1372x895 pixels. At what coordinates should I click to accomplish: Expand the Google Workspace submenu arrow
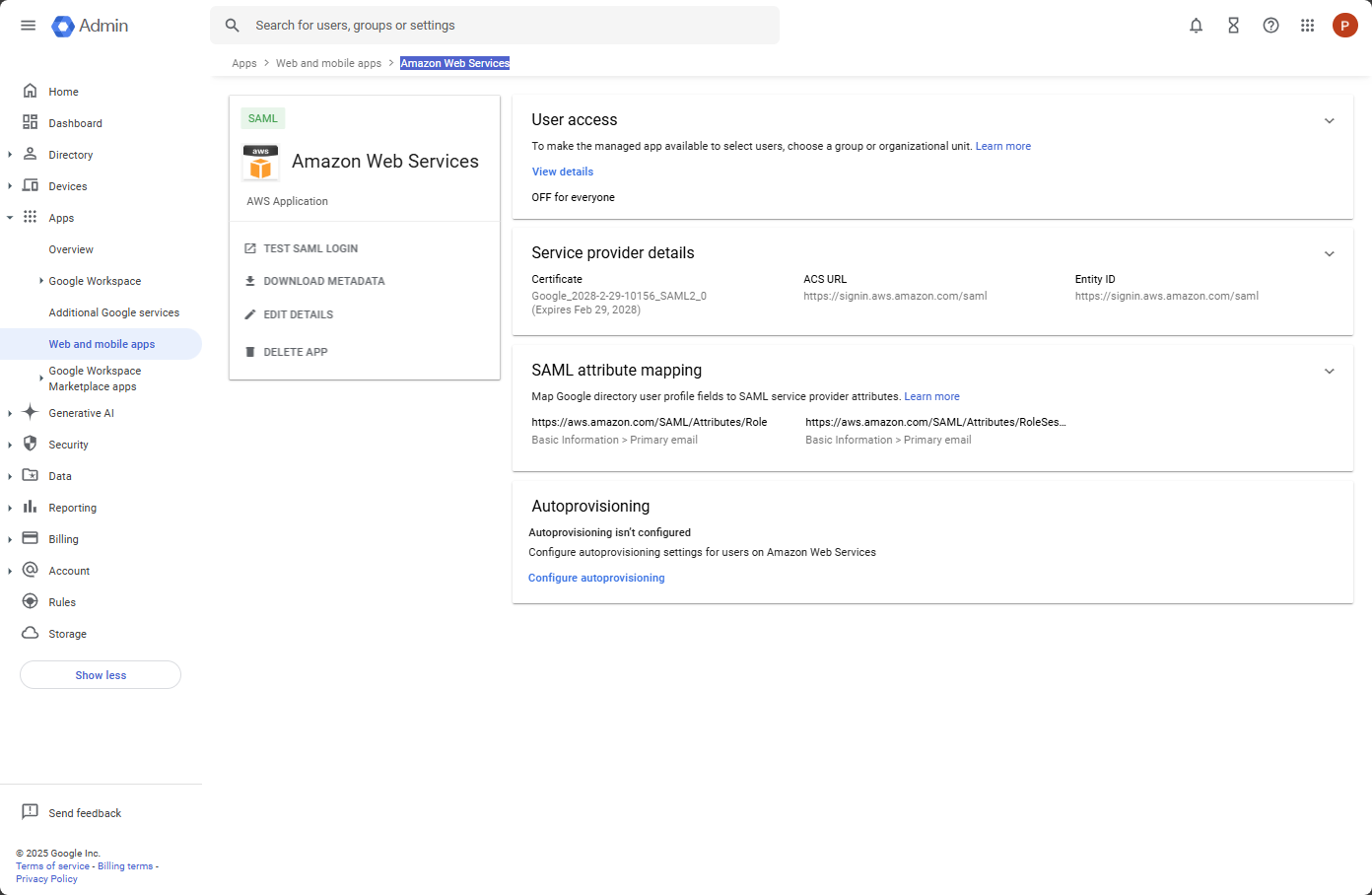pos(41,281)
